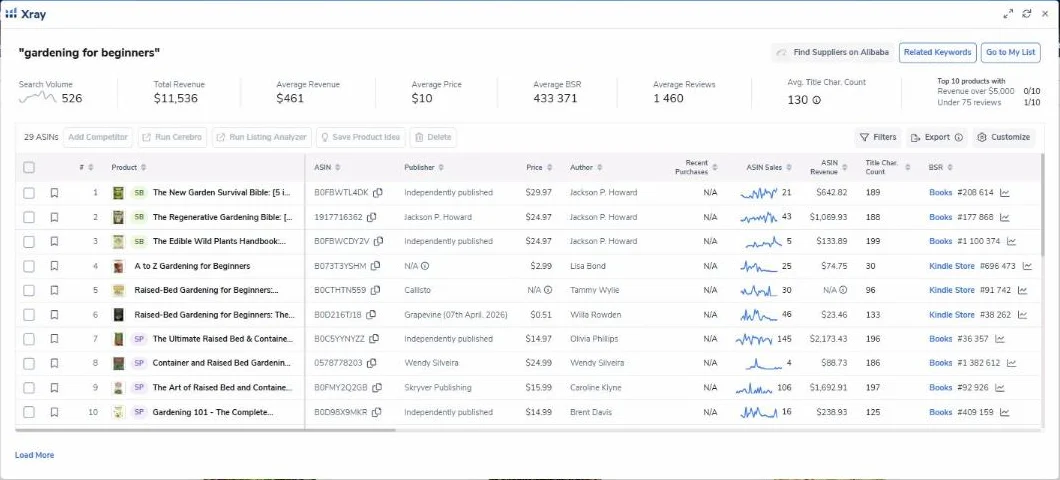Open BSR history graph for #36 357
Image resolution: width=1060 pixels, height=480 pixels.
pos(1000,339)
